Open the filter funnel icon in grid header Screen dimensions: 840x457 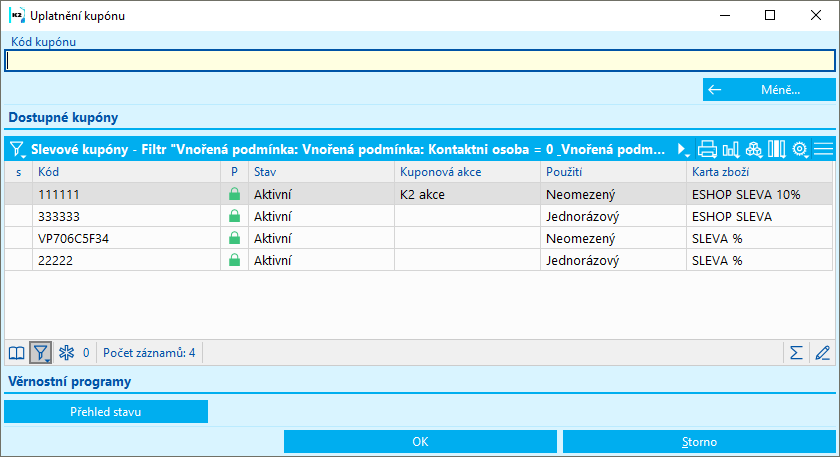18,149
